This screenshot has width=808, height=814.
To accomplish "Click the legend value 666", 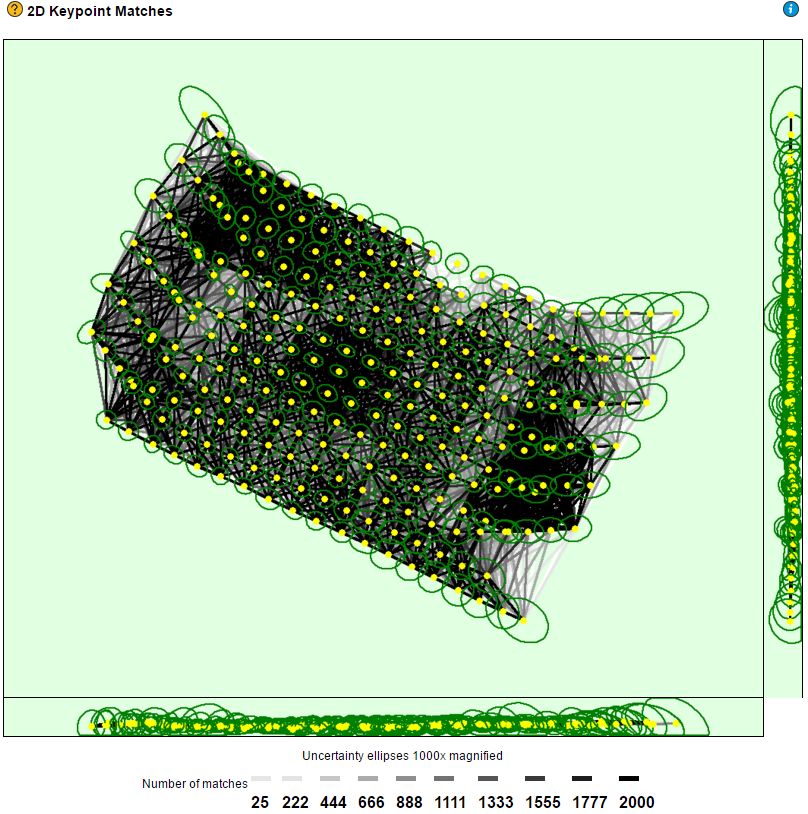I will click(371, 802).
